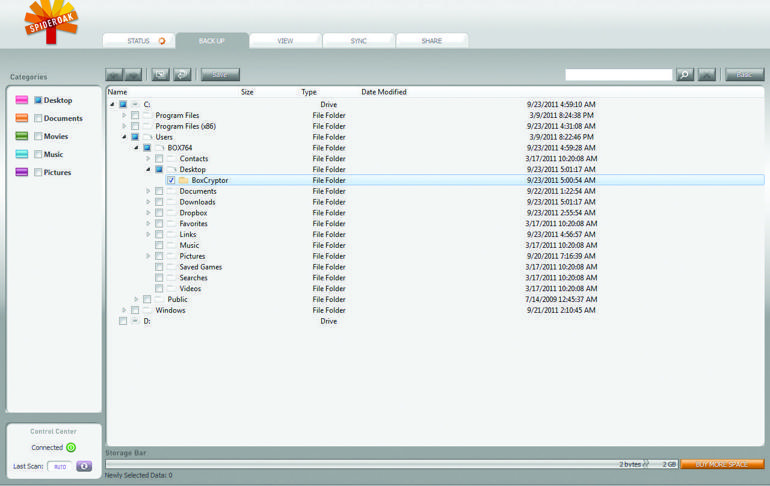Enable the Music category checkbox

38,155
